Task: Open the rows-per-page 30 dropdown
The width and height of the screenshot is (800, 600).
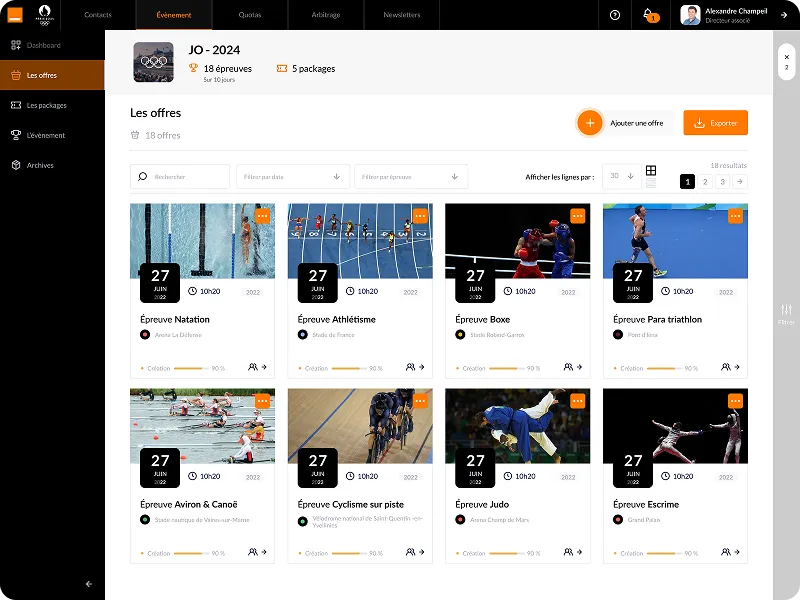Action: 621,176
